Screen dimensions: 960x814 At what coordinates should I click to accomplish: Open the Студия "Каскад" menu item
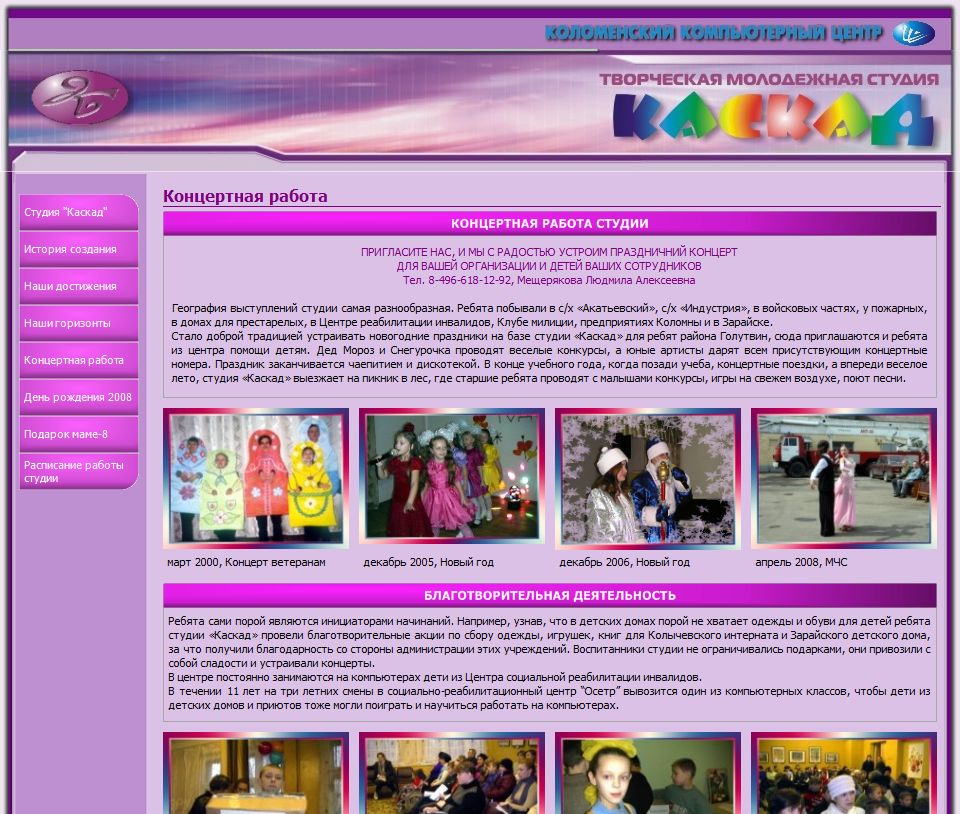[x=78, y=212]
